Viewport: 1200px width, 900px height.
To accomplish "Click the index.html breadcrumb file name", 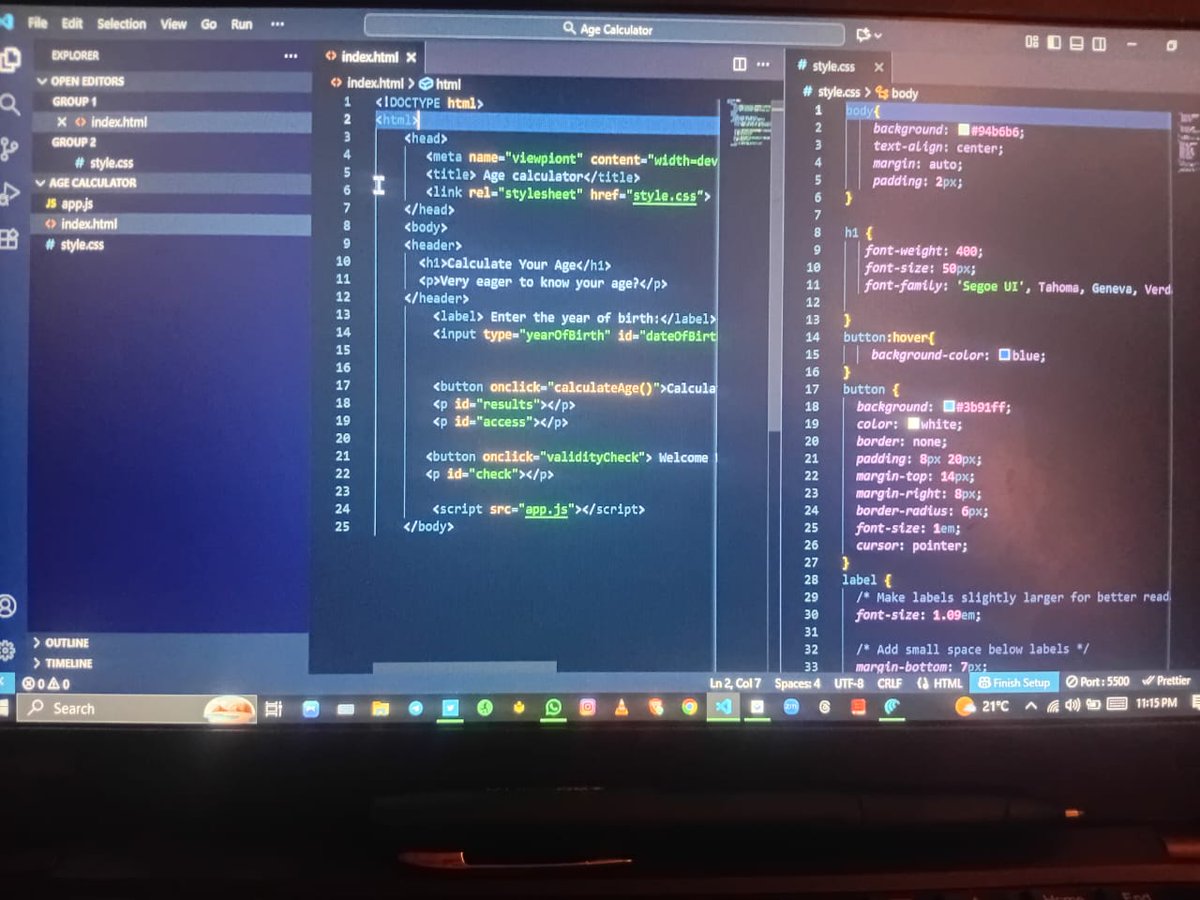I will 375,84.
